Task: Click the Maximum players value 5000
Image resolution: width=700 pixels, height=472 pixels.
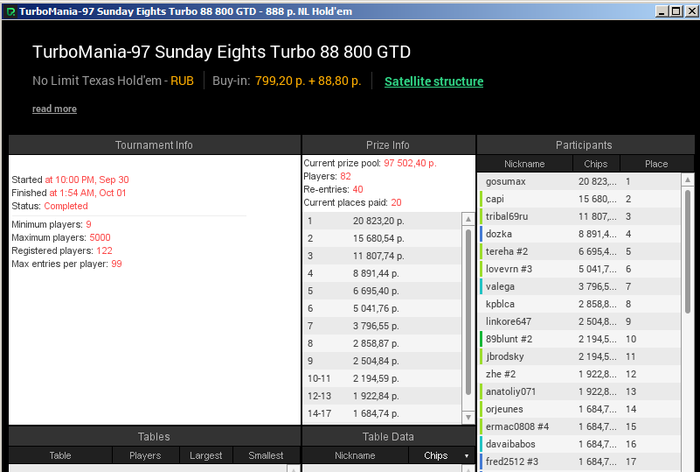Action: (x=100, y=238)
